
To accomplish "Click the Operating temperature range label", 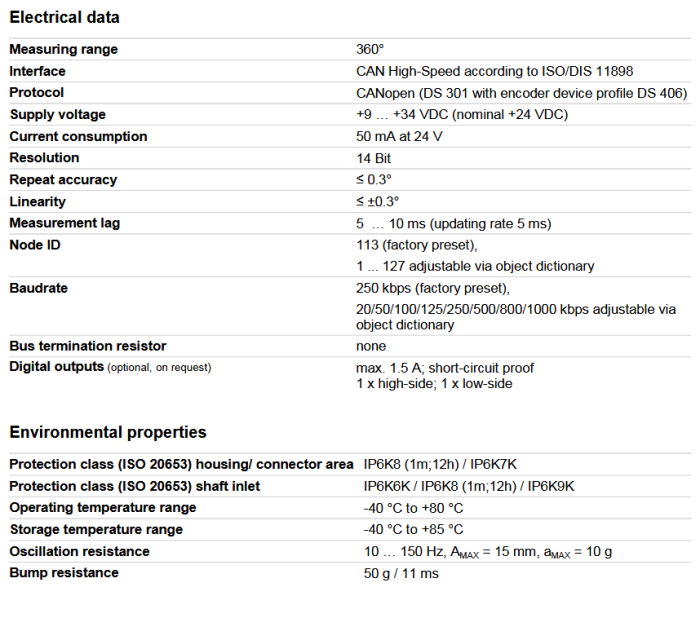I will [x=102, y=508].
